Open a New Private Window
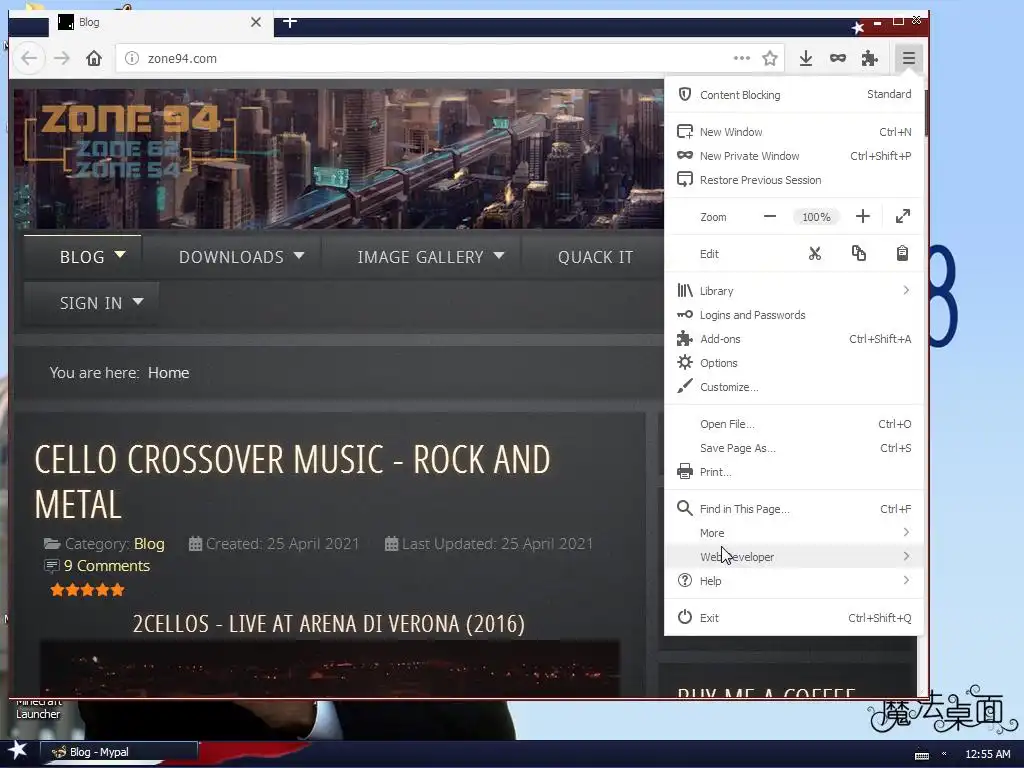 coord(794,156)
